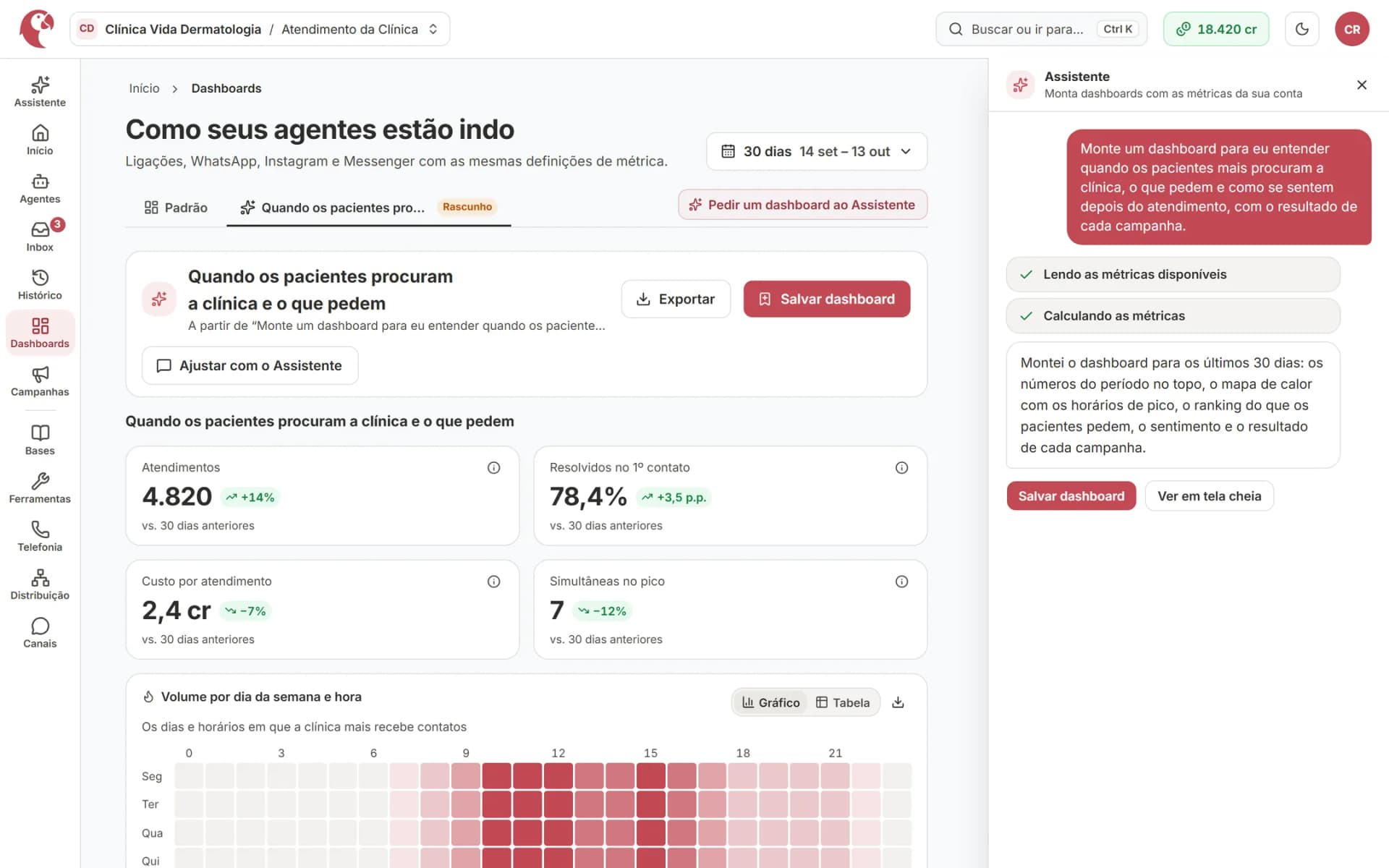1389x868 pixels.
Task: Close the Assistente panel
Action: point(1362,85)
